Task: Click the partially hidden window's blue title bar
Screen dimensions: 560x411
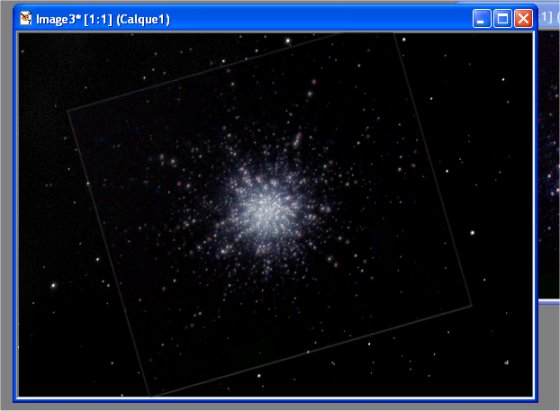Action: tap(549, 17)
